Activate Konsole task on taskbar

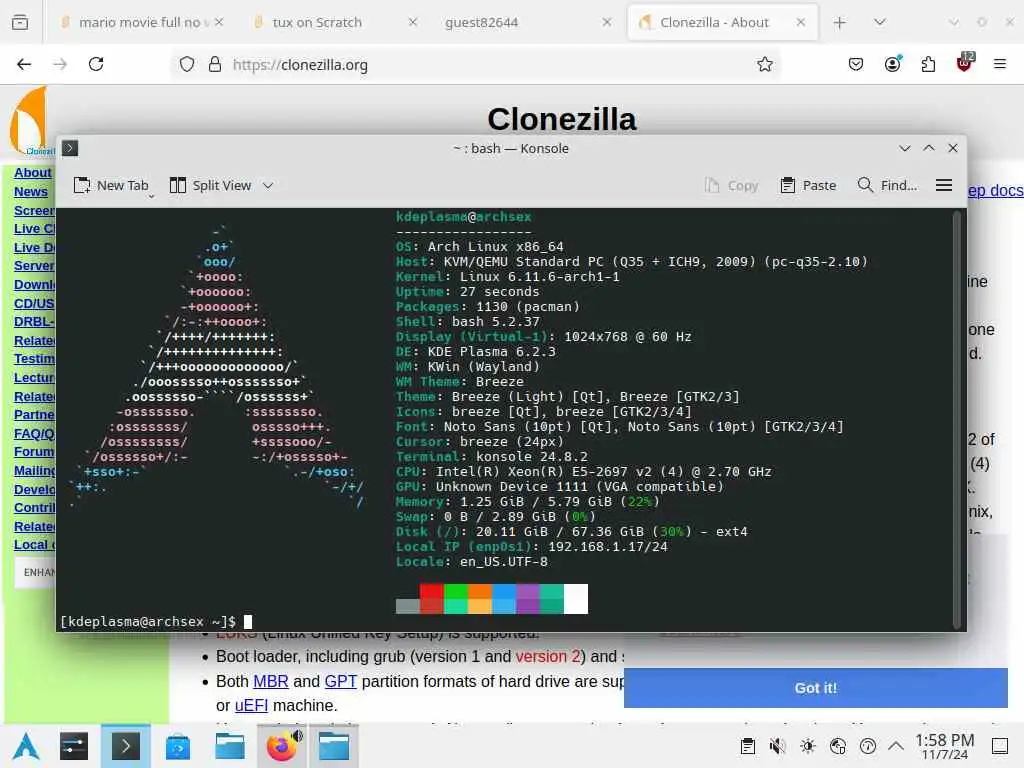pyautogui.click(x=125, y=746)
